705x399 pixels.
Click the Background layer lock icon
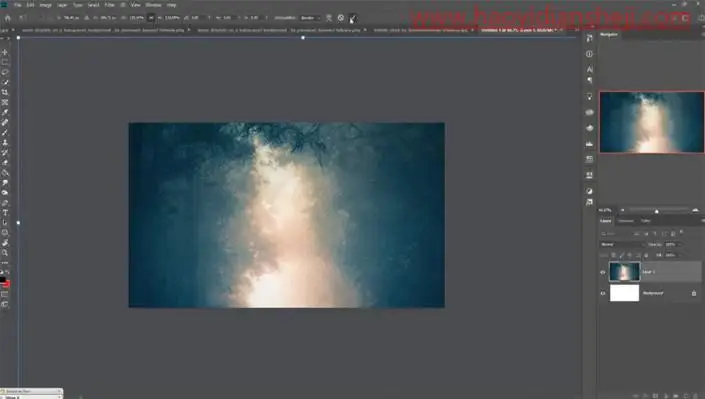pyautogui.click(x=694, y=293)
